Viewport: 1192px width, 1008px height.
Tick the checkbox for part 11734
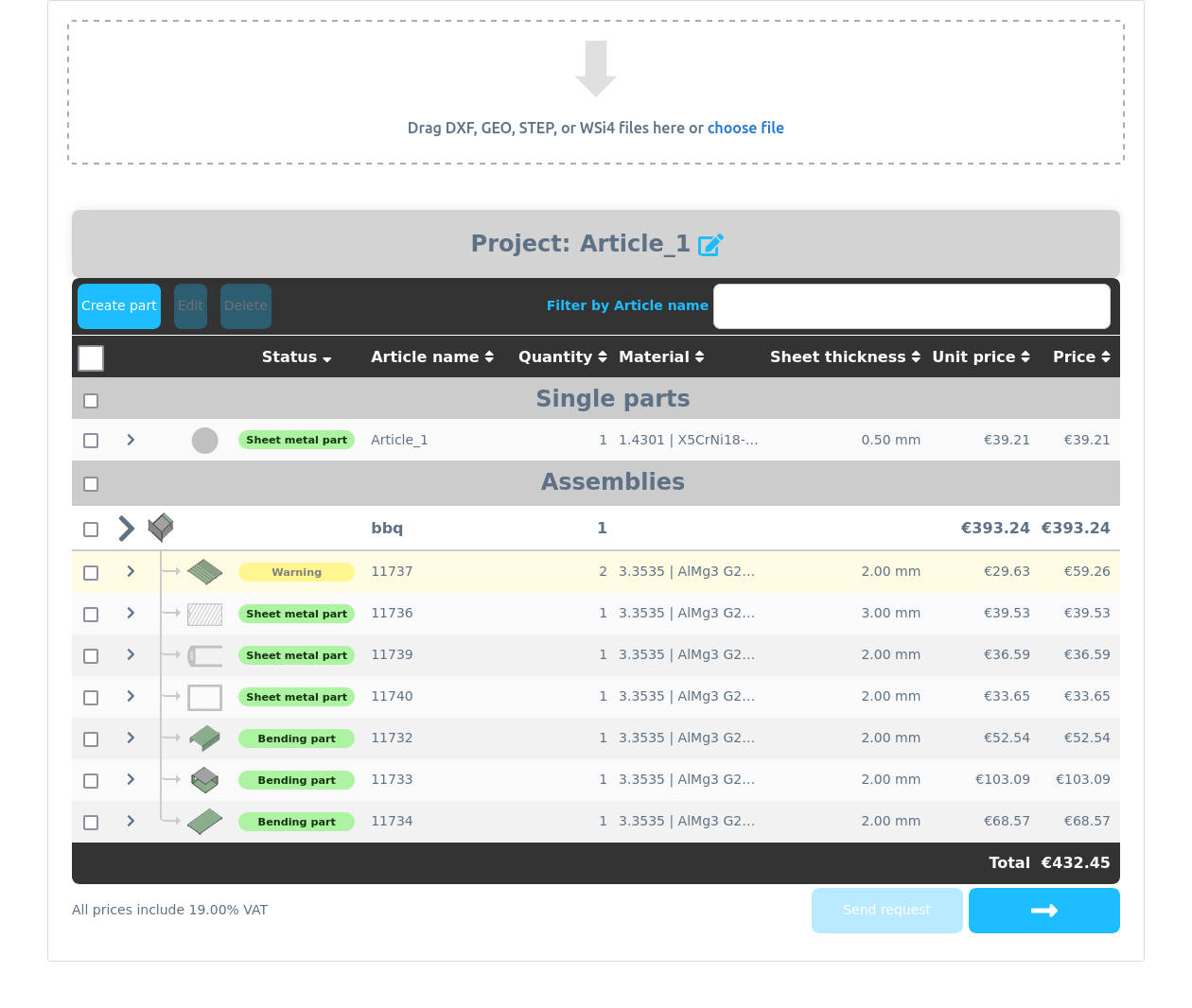coord(91,823)
